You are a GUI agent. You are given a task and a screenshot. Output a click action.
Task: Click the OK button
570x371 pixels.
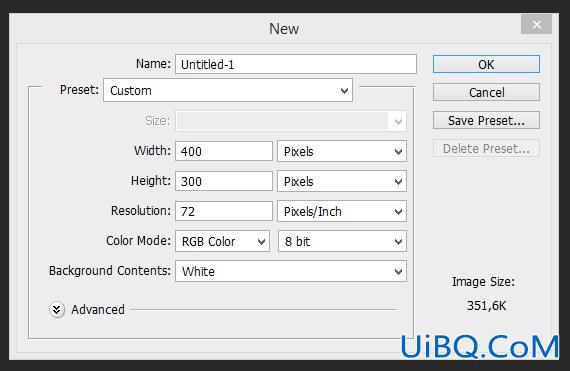click(486, 64)
